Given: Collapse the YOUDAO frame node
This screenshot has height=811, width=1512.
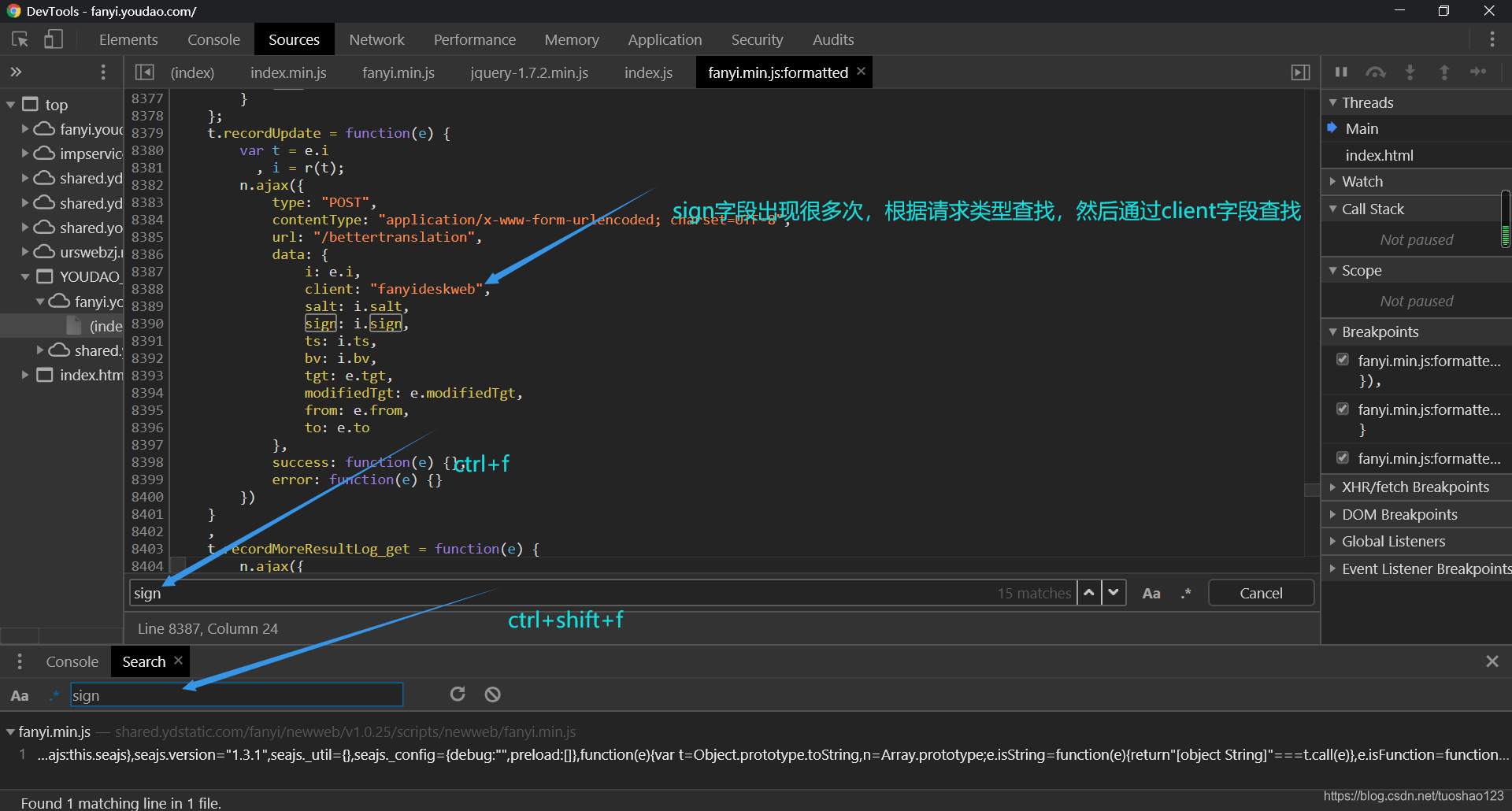Looking at the screenshot, I should pyautogui.click(x=25, y=276).
